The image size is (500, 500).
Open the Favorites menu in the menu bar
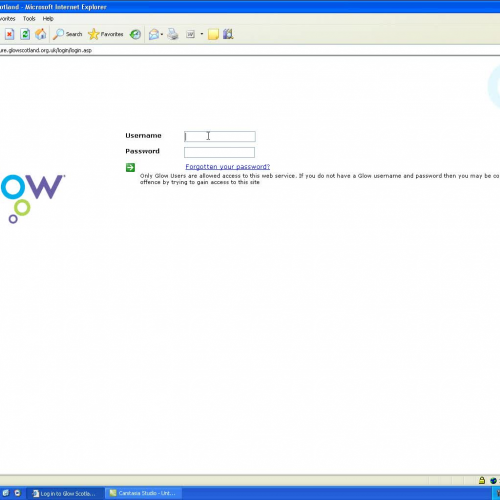(7, 19)
